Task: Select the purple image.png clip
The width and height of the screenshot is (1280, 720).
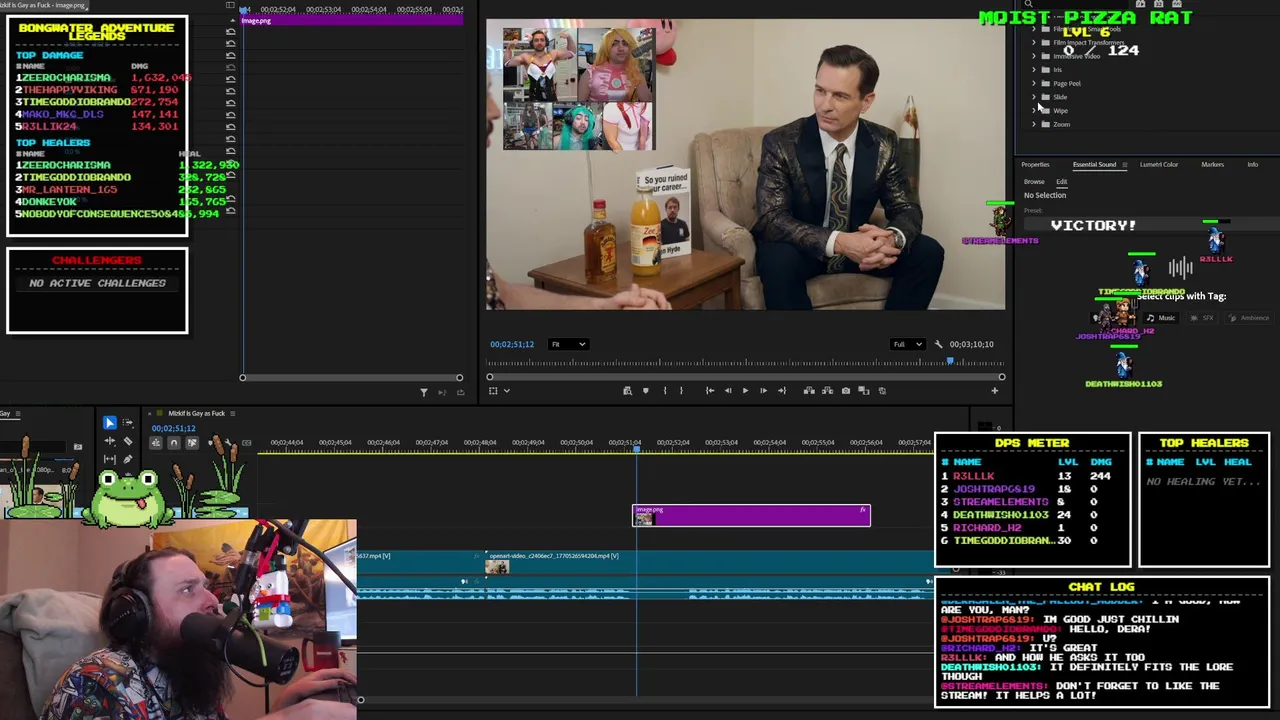Action: pyautogui.click(x=751, y=515)
